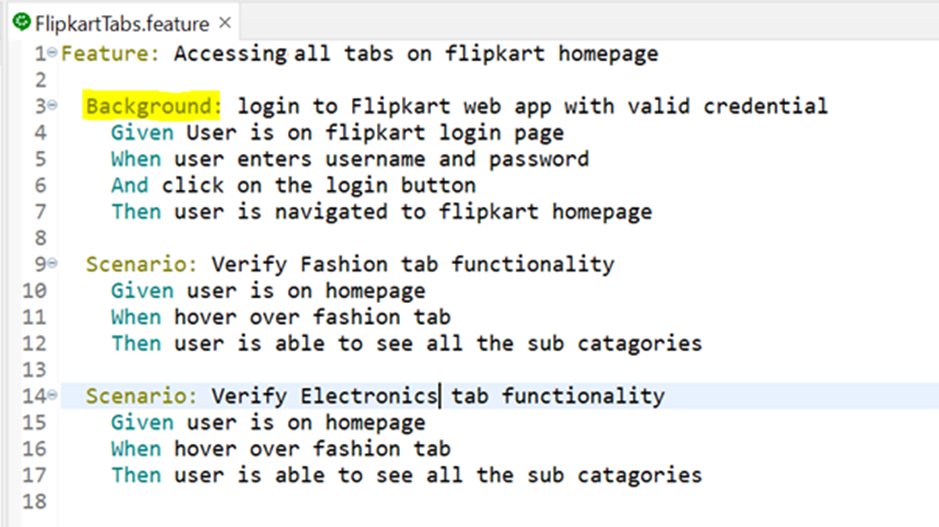The height and width of the screenshot is (527, 939).
Task: Click the 'When user enters username and password' line
Action: [x=349, y=159]
